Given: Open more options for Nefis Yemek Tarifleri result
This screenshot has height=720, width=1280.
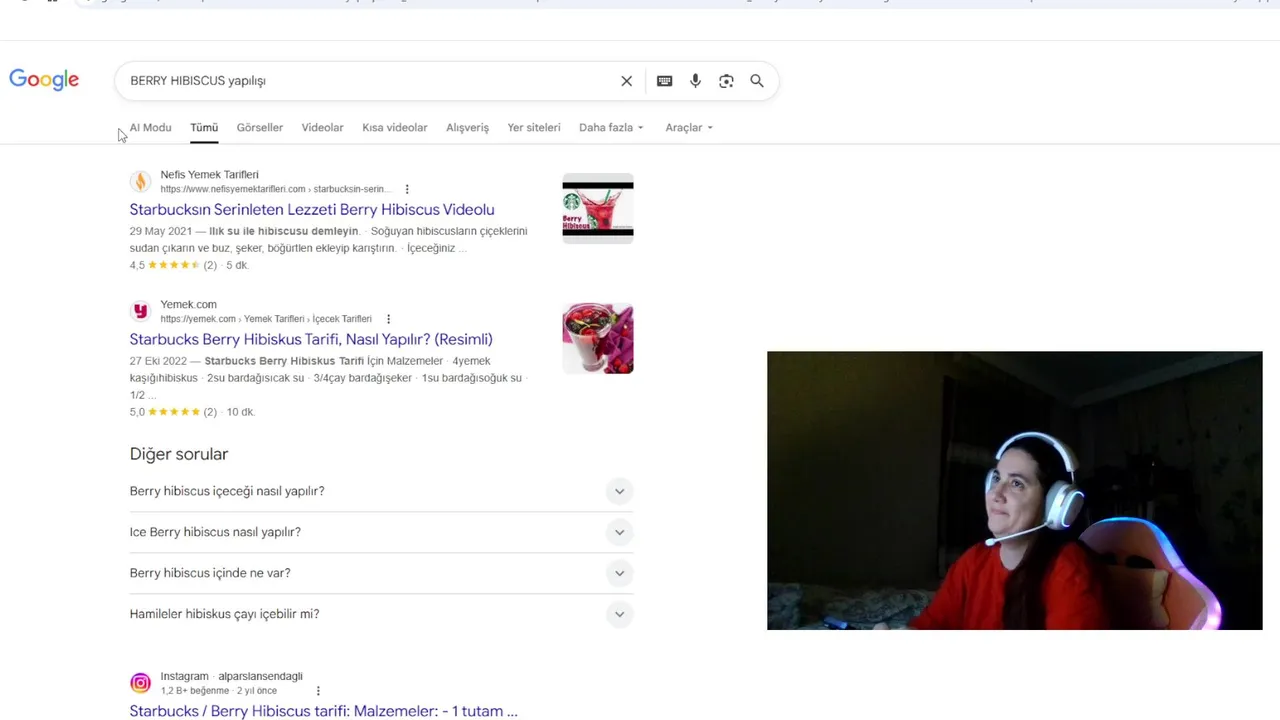Looking at the screenshot, I should pyautogui.click(x=406, y=189).
